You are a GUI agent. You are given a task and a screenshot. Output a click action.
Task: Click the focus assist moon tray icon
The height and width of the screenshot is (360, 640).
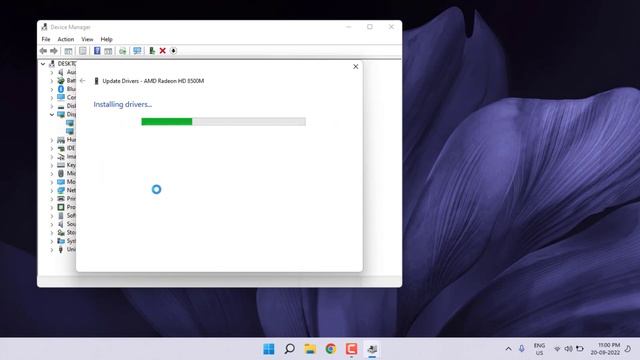[x=628, y=349]
